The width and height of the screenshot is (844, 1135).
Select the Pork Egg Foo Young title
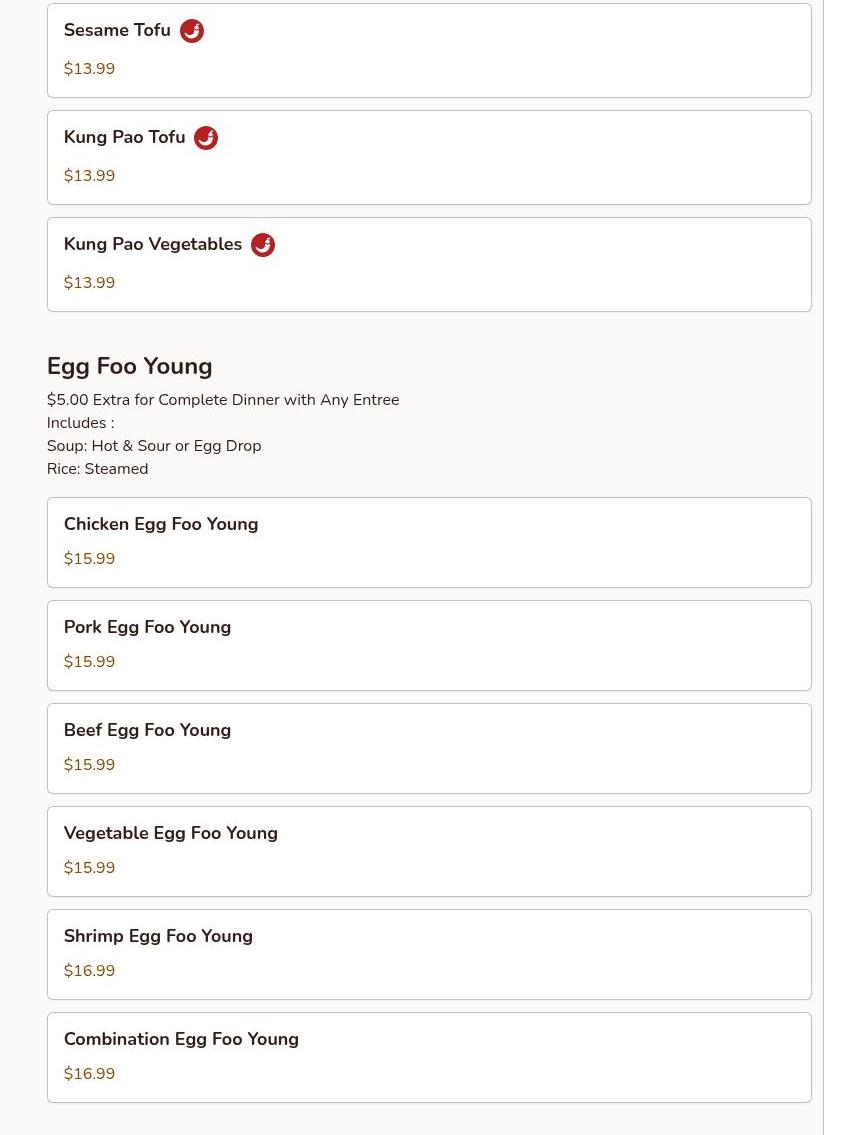coord(147,627)
